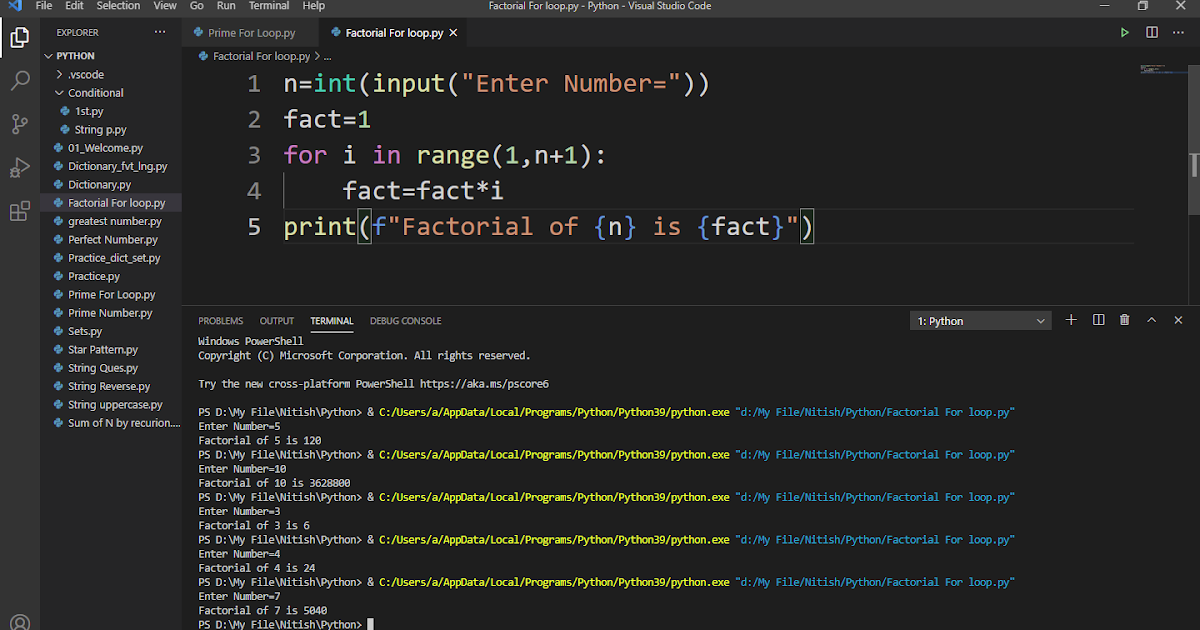Open Sum of N by recurion file

tap(110, 423)
